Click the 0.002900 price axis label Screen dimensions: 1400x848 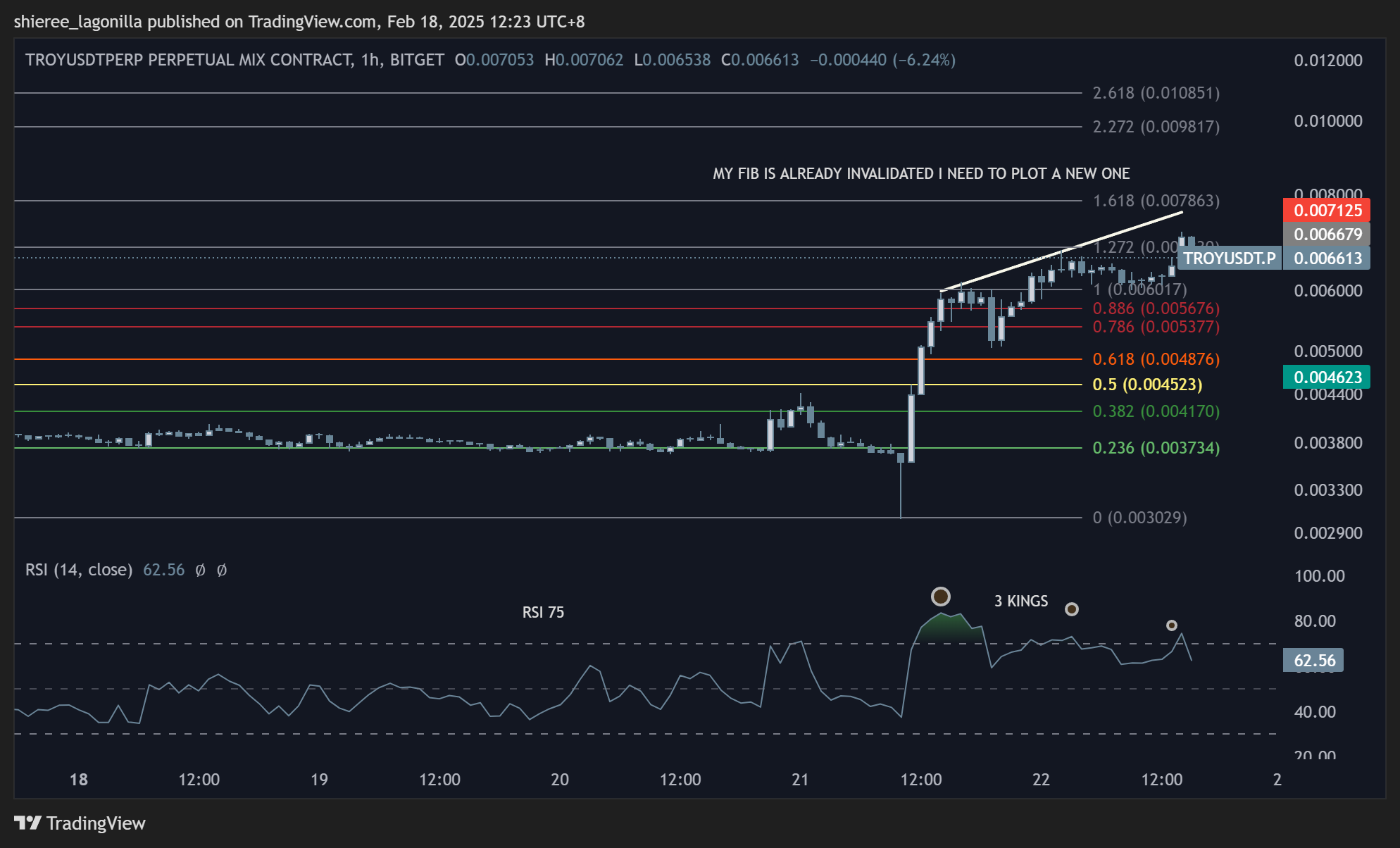coord(1328,533)
